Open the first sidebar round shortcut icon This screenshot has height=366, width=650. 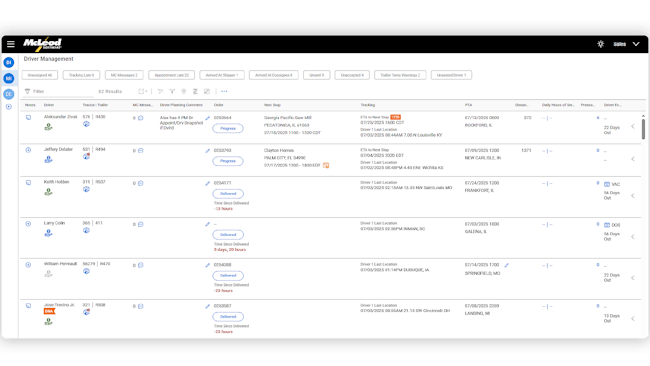tap(9, 62)
